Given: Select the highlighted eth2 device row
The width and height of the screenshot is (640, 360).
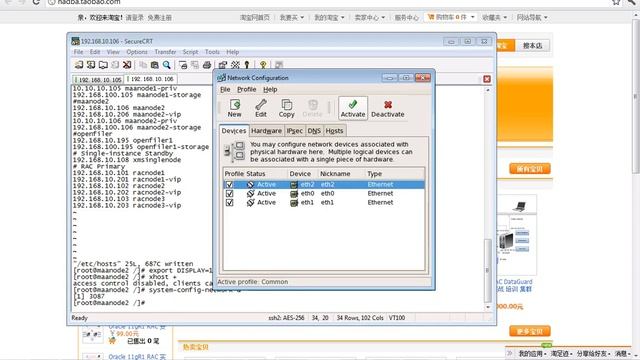Looking at the screenshot, I should point(324,184).
